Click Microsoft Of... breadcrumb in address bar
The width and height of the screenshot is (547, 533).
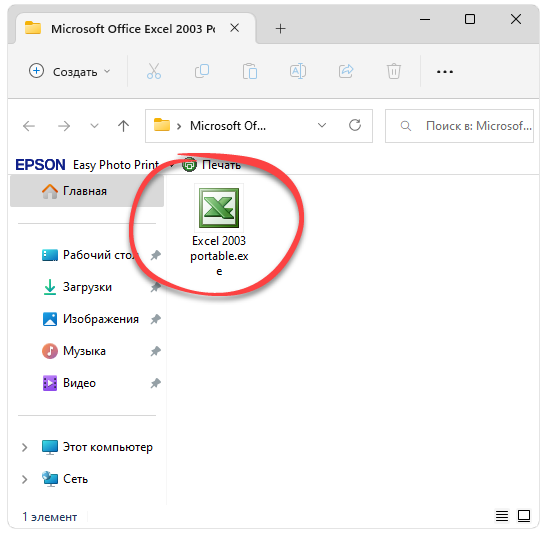(x=228, y=126)
